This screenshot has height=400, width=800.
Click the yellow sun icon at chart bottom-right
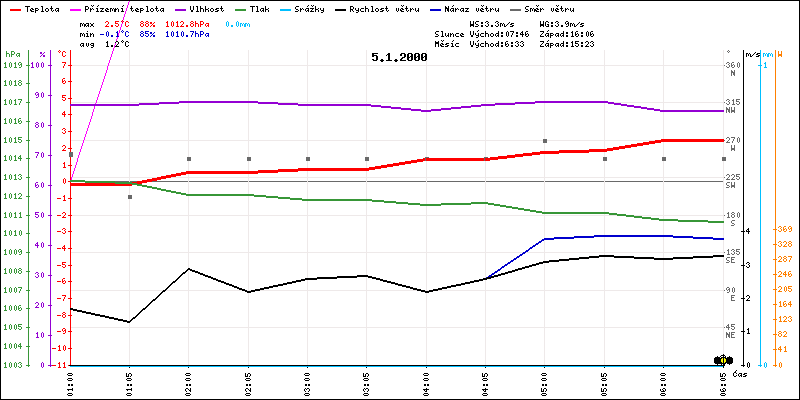pyautogui.click(x=723, y=359)
